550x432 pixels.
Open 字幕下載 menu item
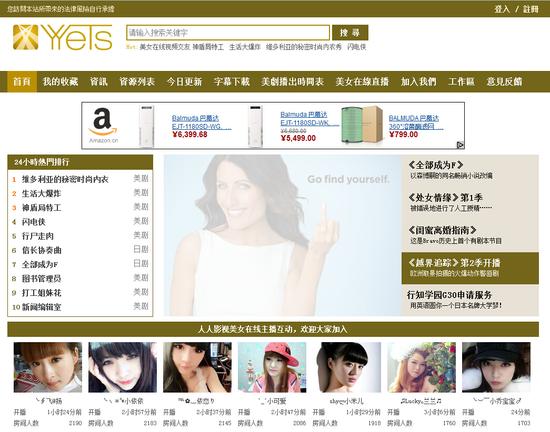coord(232,82)
